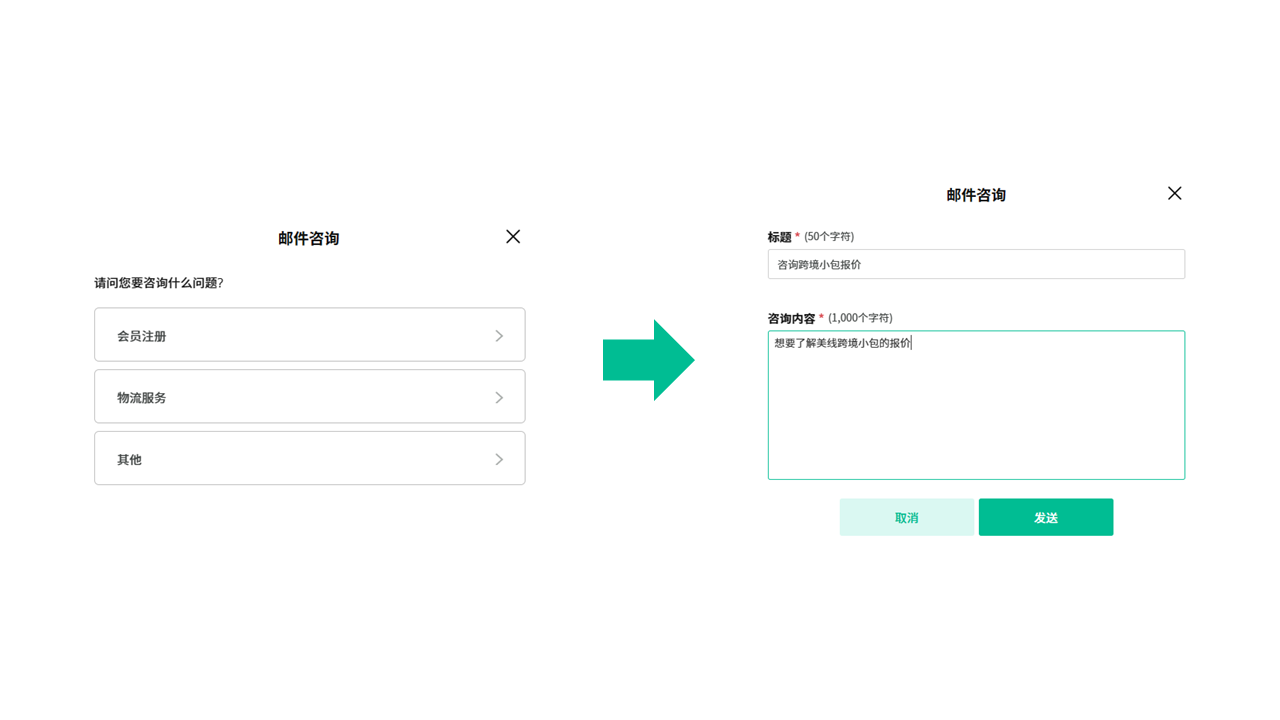The height and width of the screenshot is (720, 1280).
Task: Pick the 其他 inquiry category
Action: coord(300,458)
